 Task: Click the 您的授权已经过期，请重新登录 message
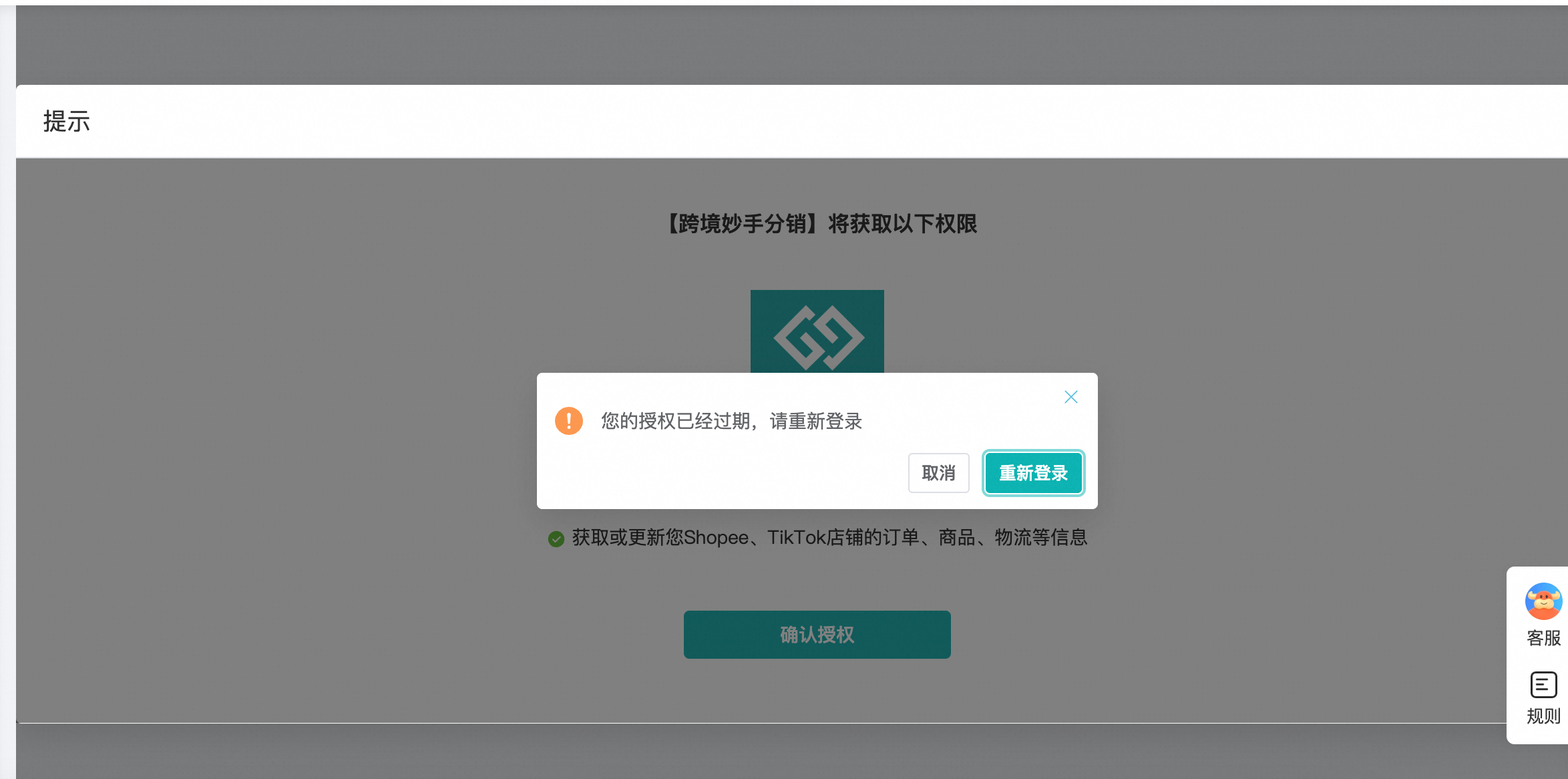click(x=732, y=421)
